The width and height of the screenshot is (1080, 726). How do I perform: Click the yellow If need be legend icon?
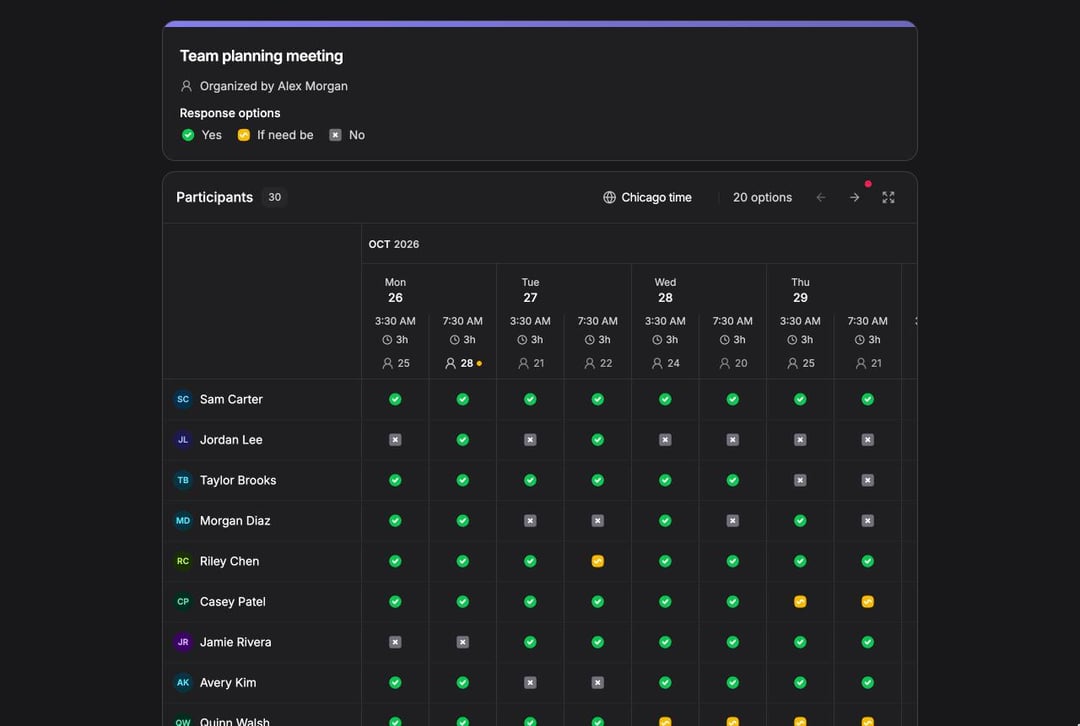tap(244, 135)
